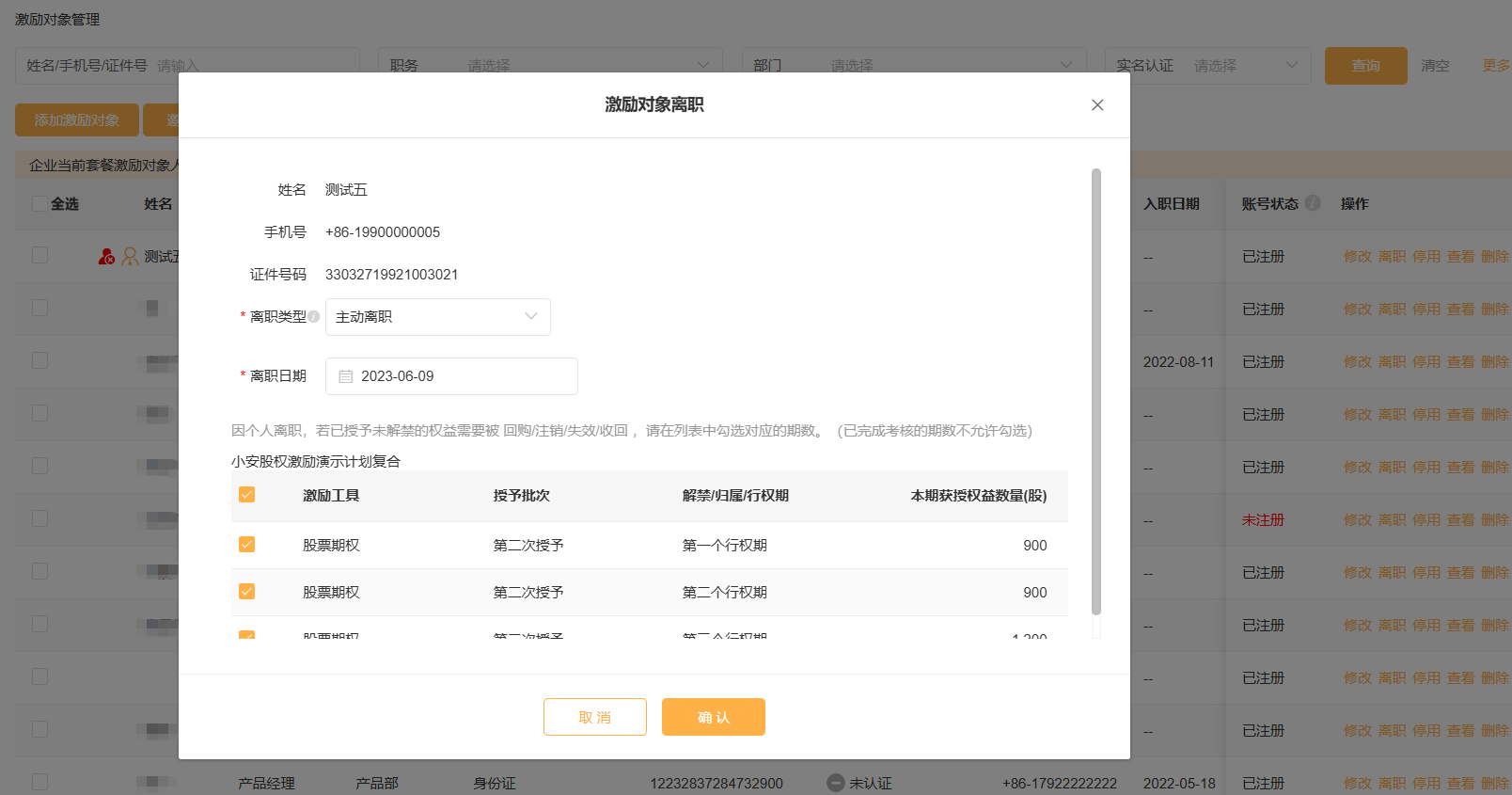The image size is (1512, 795).
Task: Click the red user-status icon beside 测试五 row
Action: click(x=107, y=256)
